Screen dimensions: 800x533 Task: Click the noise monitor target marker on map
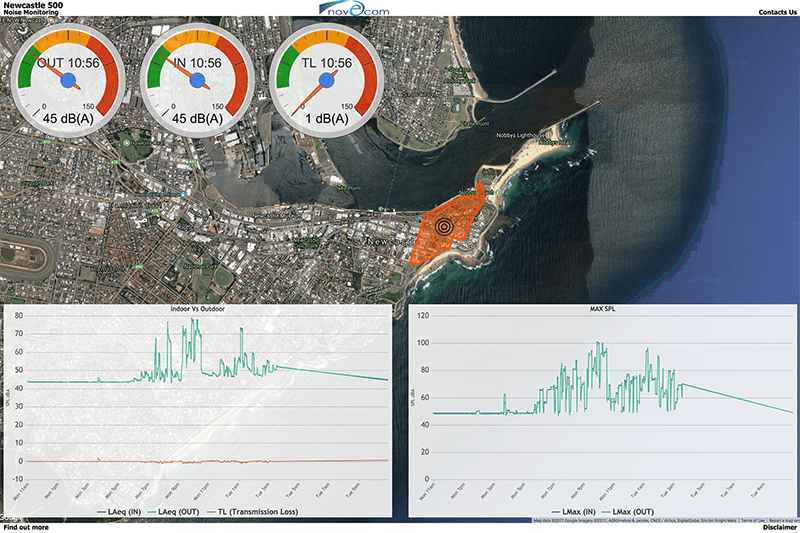pos(444,225)
